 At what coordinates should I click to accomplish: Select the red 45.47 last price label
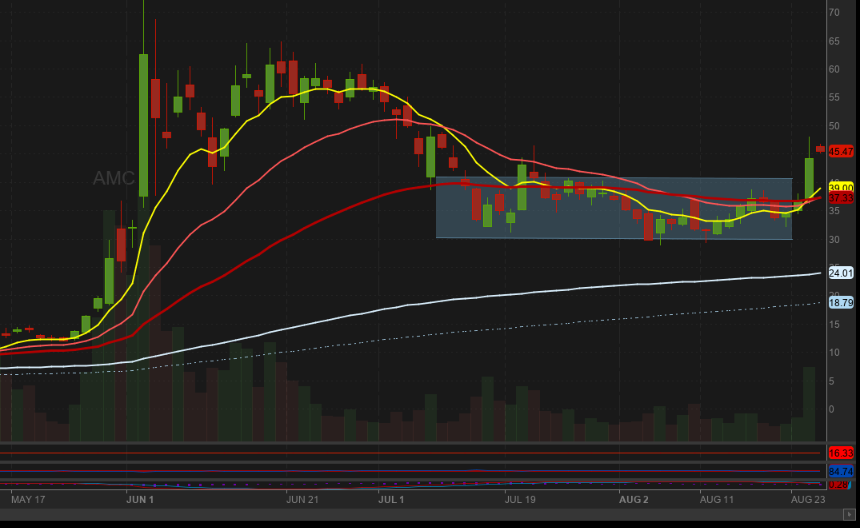[840, 151]
